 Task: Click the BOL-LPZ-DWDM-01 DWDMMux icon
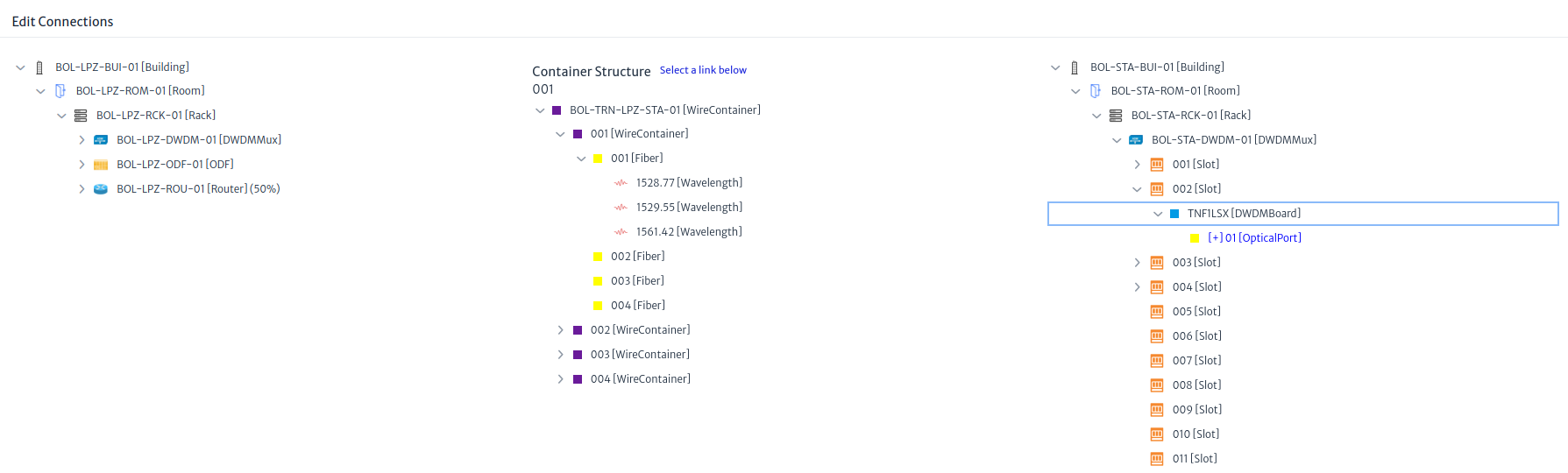pos(101,140)
